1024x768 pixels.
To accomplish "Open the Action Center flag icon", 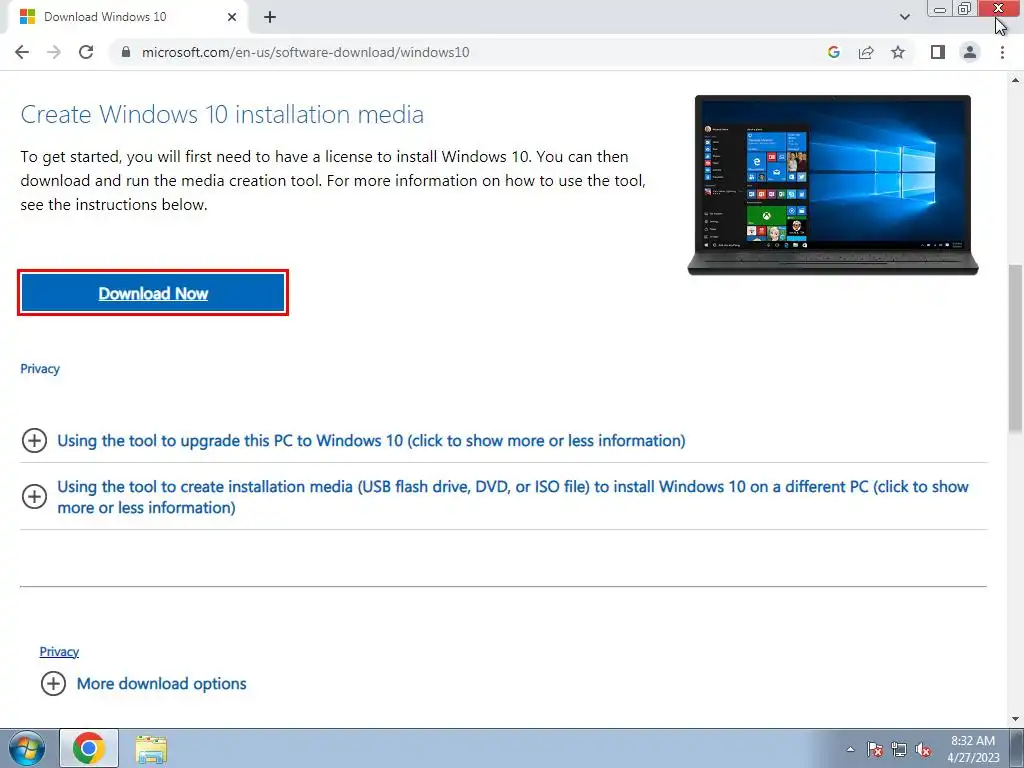I will (x=875, y=749).
